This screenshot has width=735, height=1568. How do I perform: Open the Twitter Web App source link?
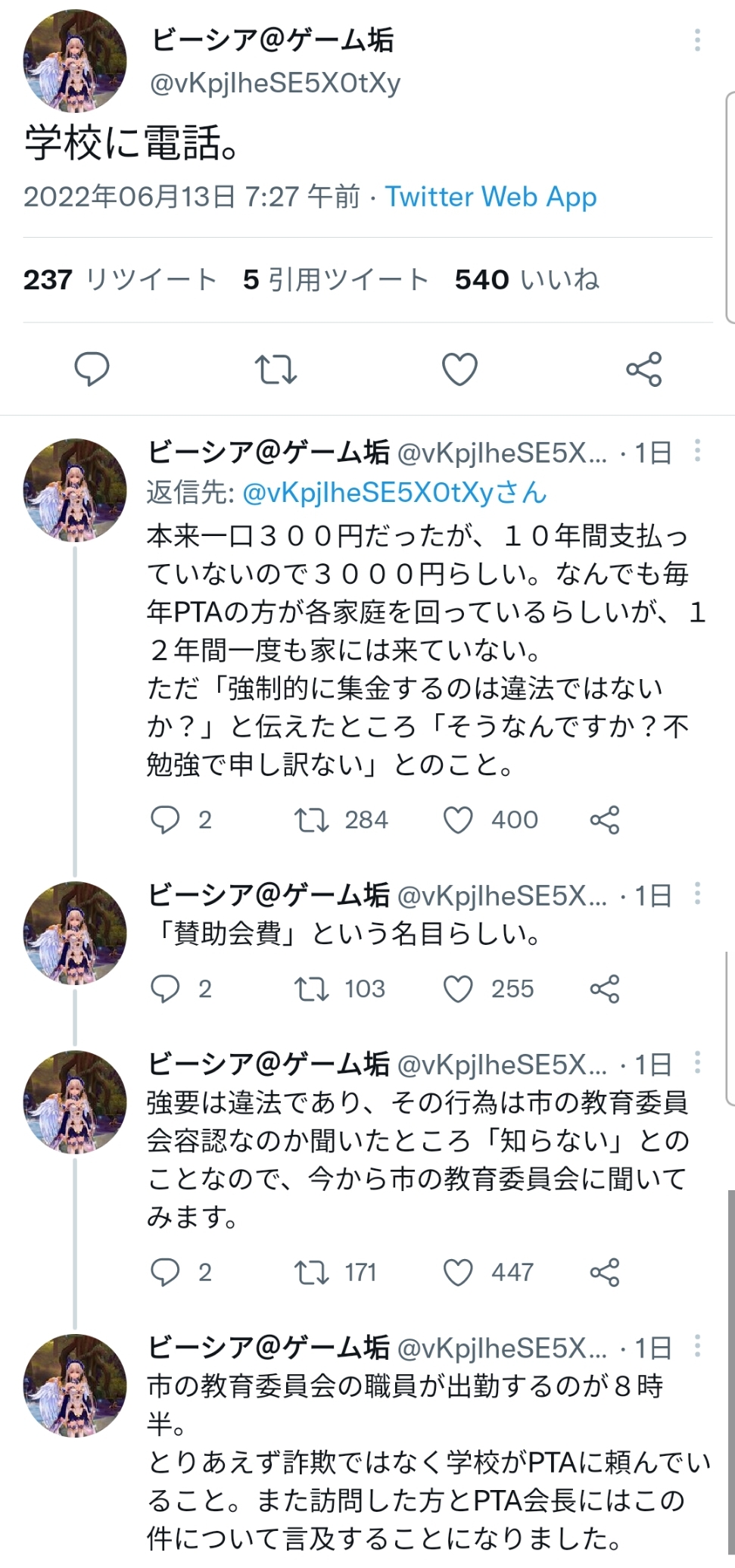click(x=491, y=197)
